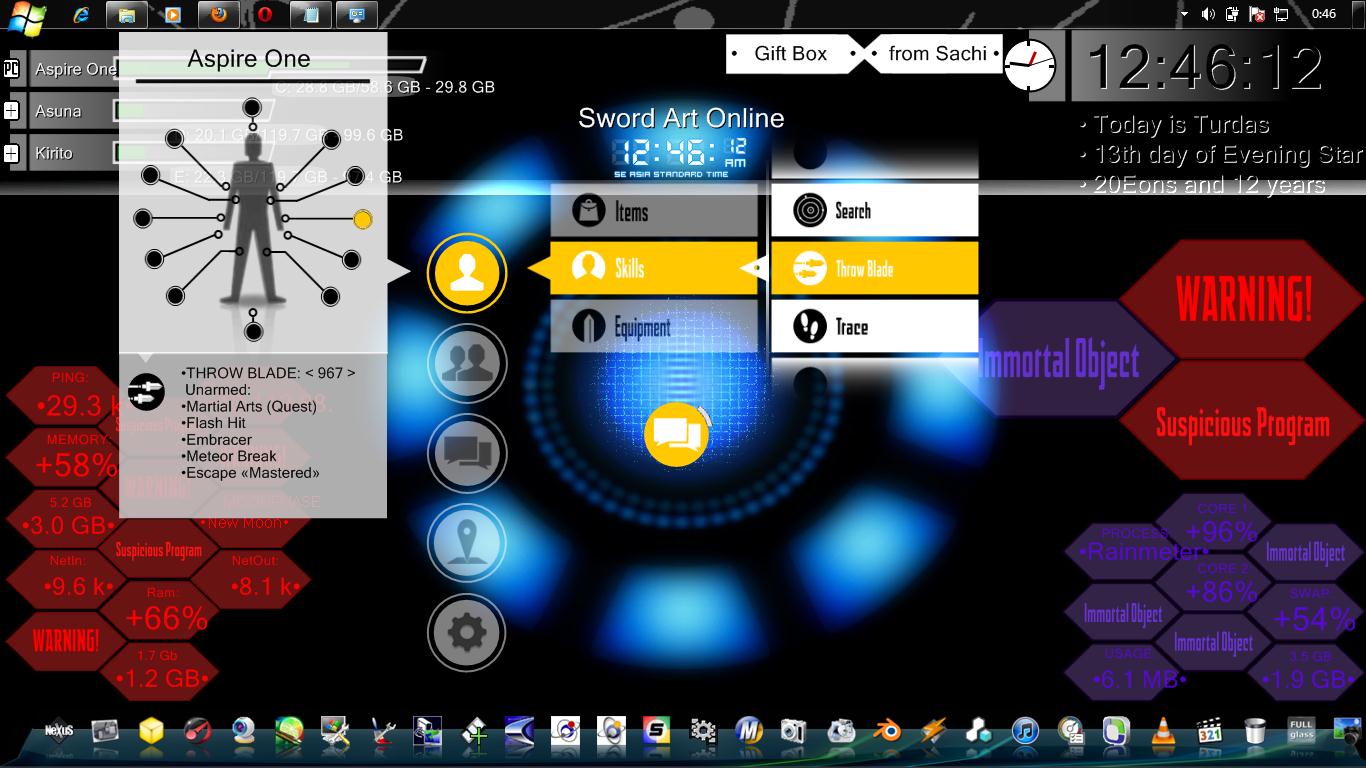
Task: Click the Meteor Break skill text
Action: (x=229, y=456)
